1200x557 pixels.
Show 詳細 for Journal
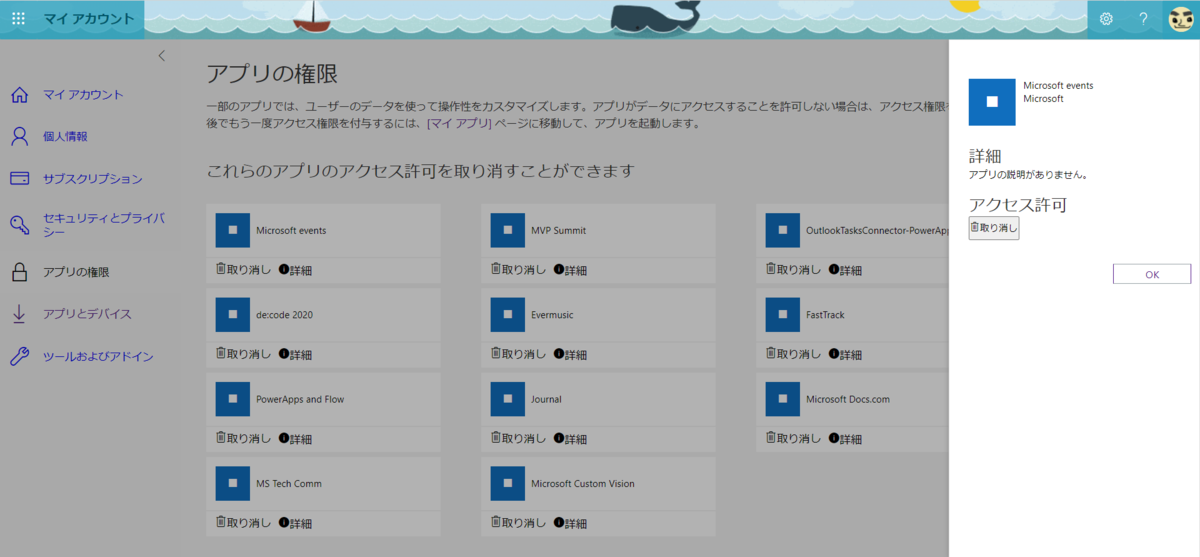point(570,438)
